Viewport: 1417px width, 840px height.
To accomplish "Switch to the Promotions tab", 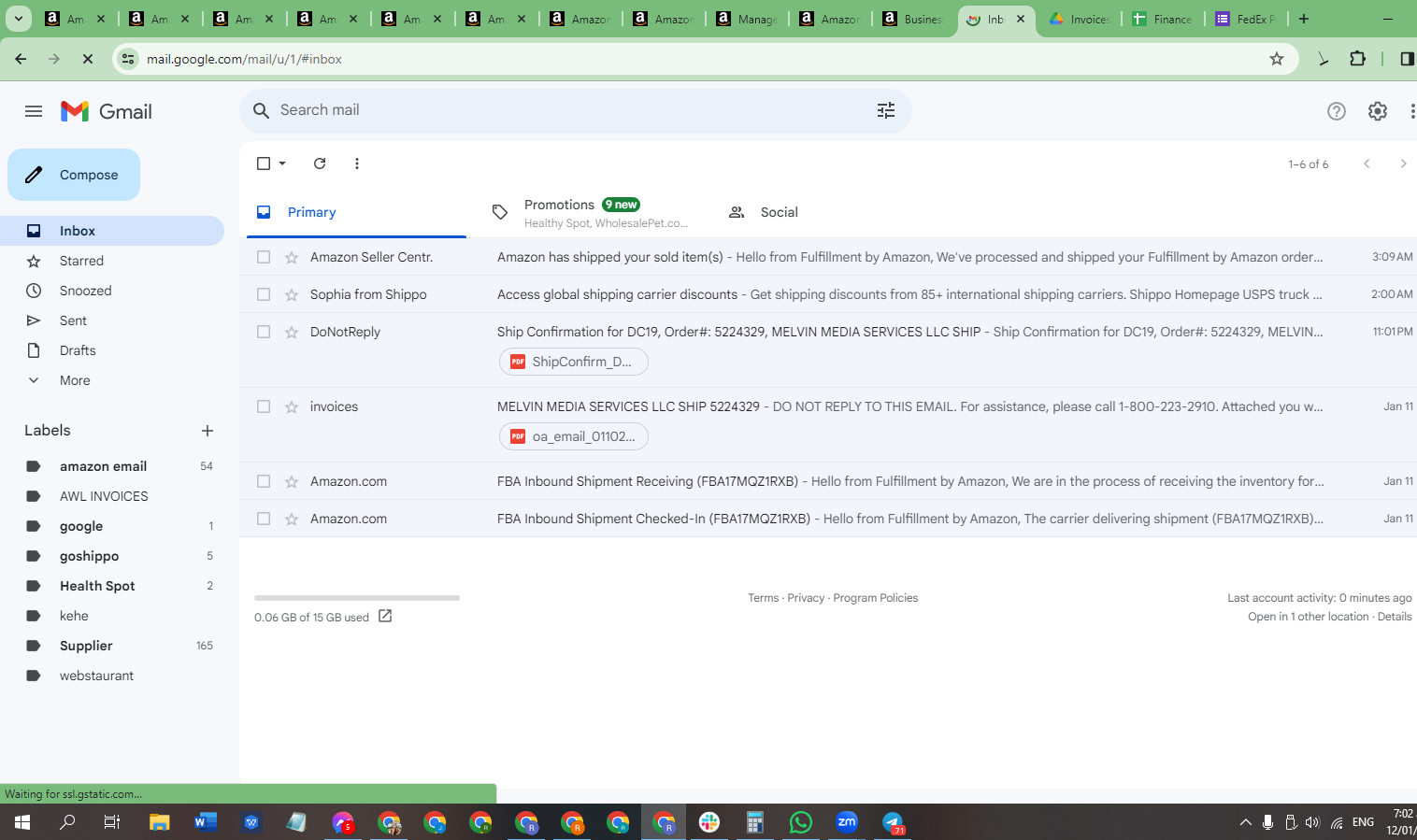I will click(x=591, y=212).
